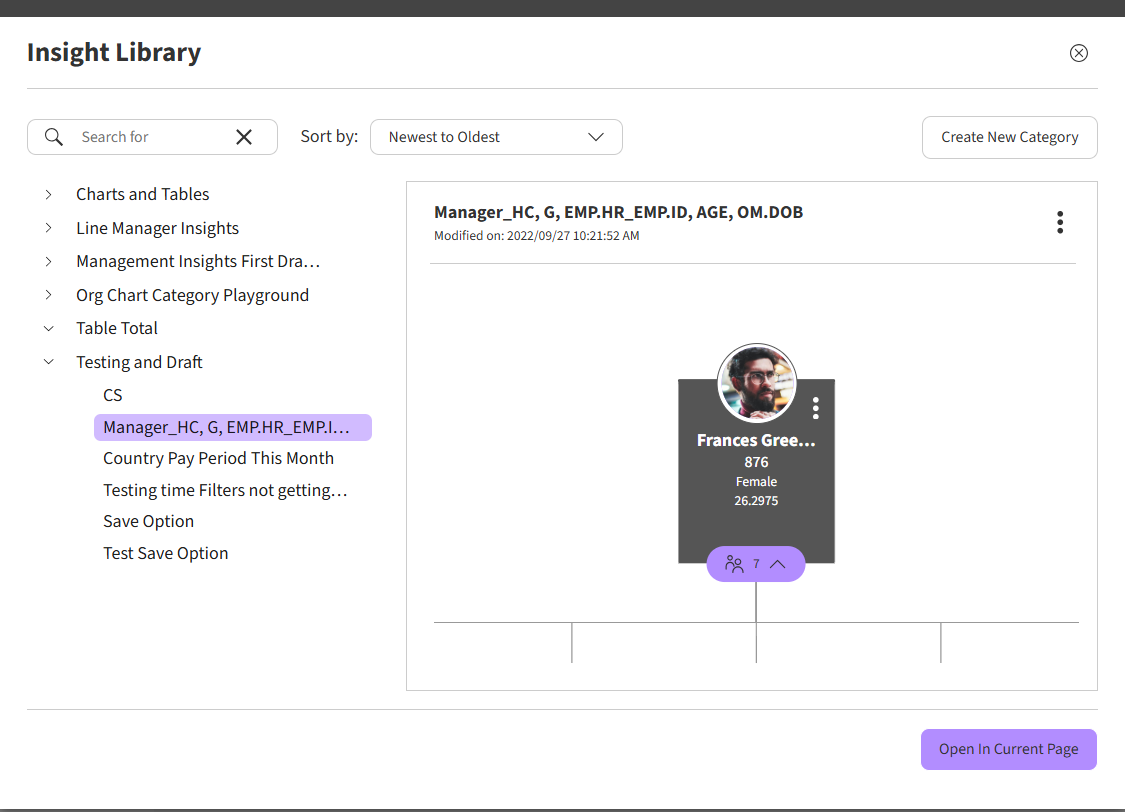Click the search magnifier icon
This screenshot has height=812, width=1125.
(x=54, y=137)
